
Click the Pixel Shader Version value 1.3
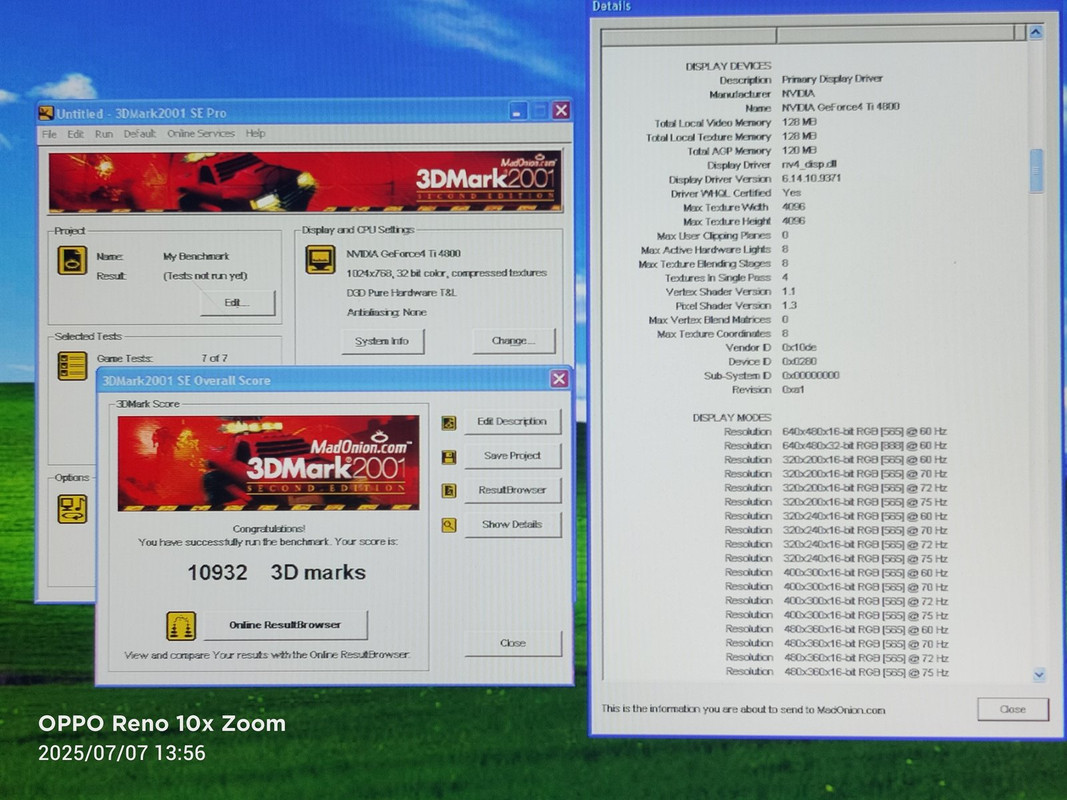[789, 305]
